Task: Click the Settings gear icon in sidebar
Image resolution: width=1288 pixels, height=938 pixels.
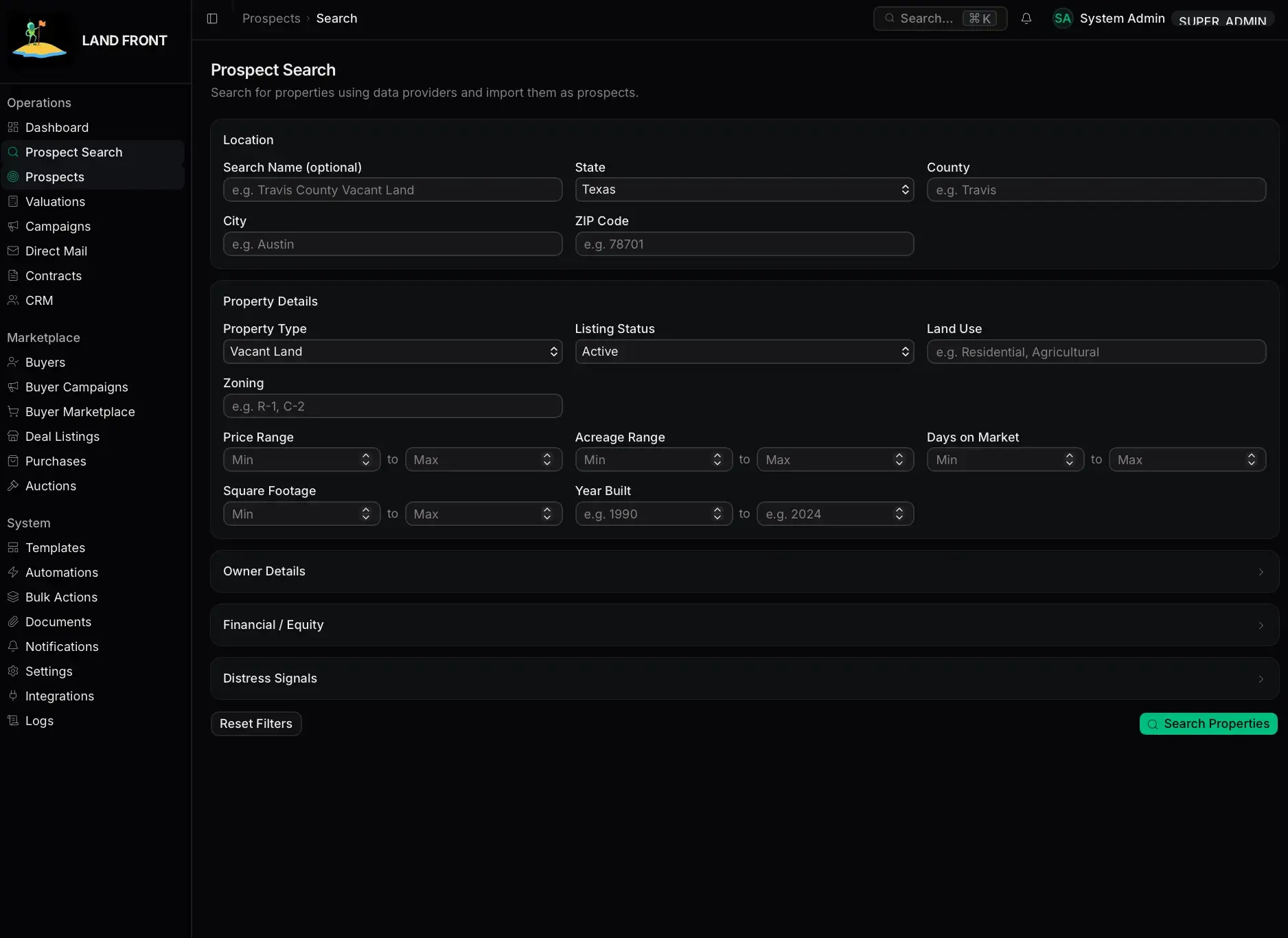Action: pyautogui.click(x=13, y=672)
